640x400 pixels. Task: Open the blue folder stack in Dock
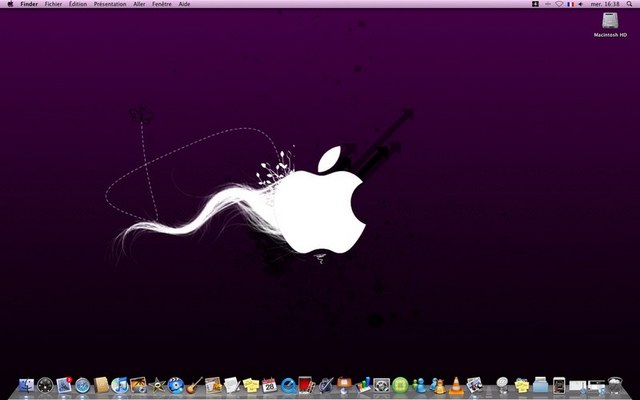click(540, 385)
